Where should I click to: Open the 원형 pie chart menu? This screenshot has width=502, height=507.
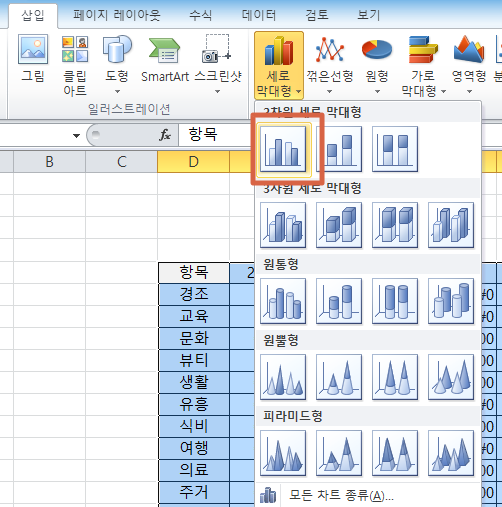point(377,64)
